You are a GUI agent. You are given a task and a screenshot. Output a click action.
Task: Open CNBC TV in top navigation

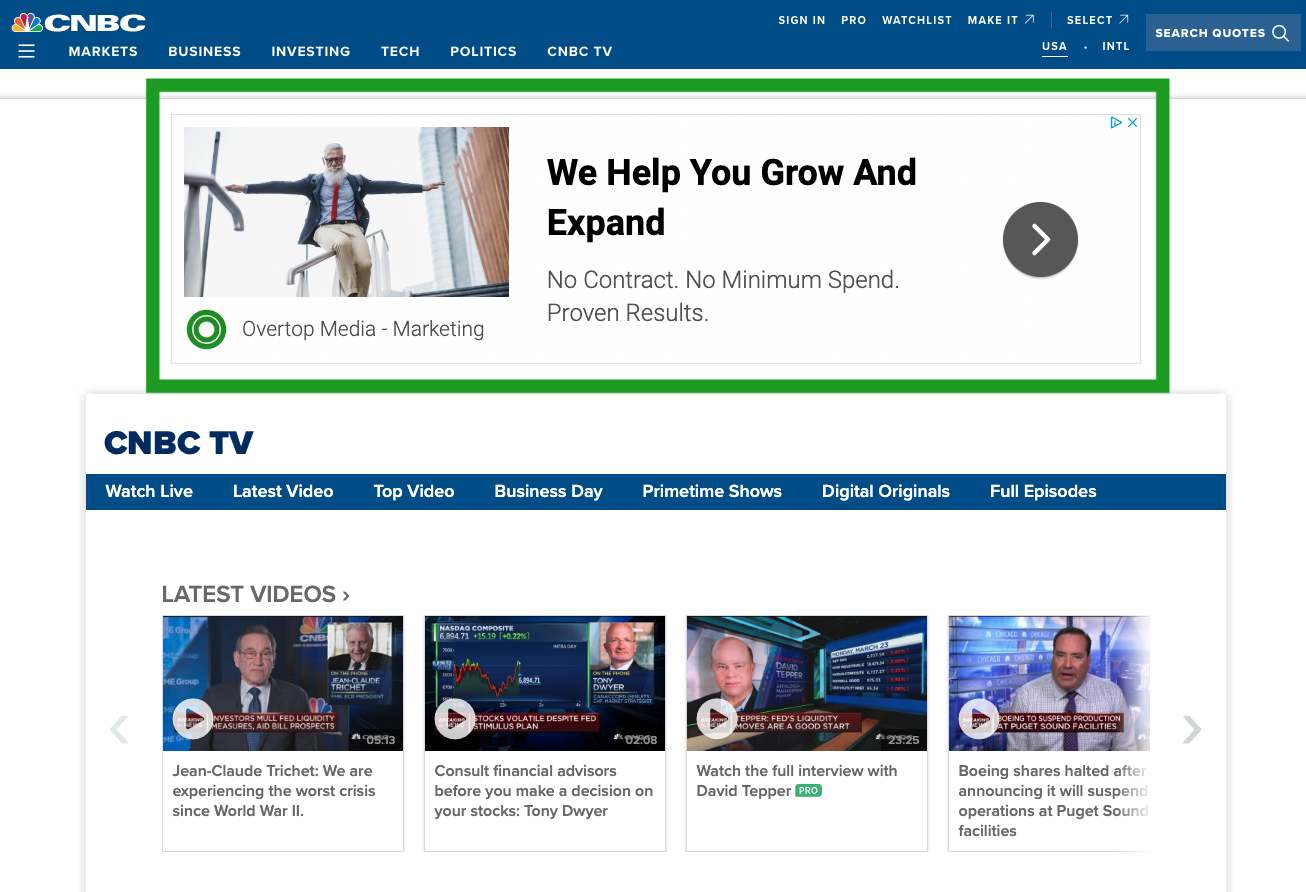(580, 51)
